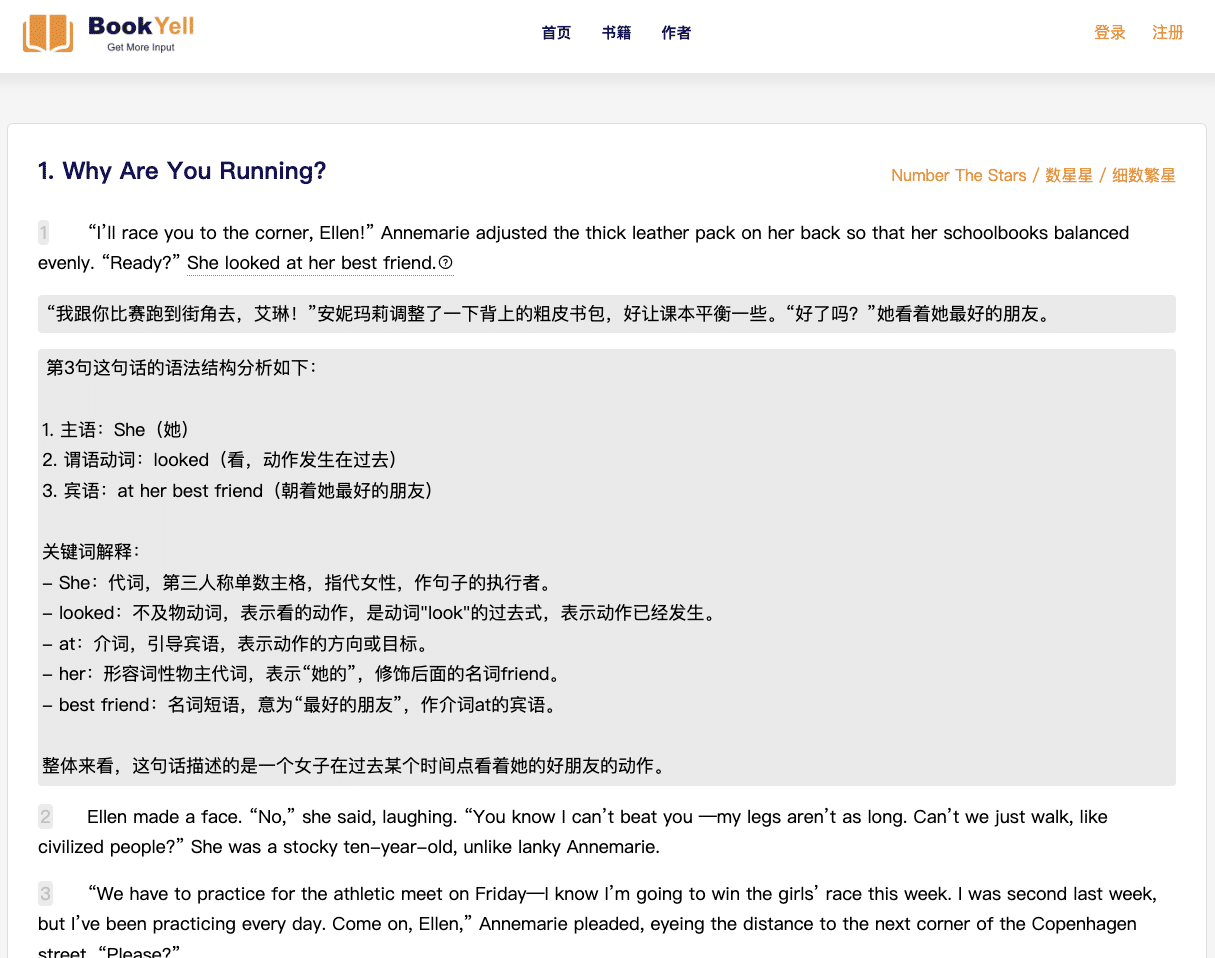Open the 作者 navigation item
Screen dimensions: 1215x958
coord(676,32)
